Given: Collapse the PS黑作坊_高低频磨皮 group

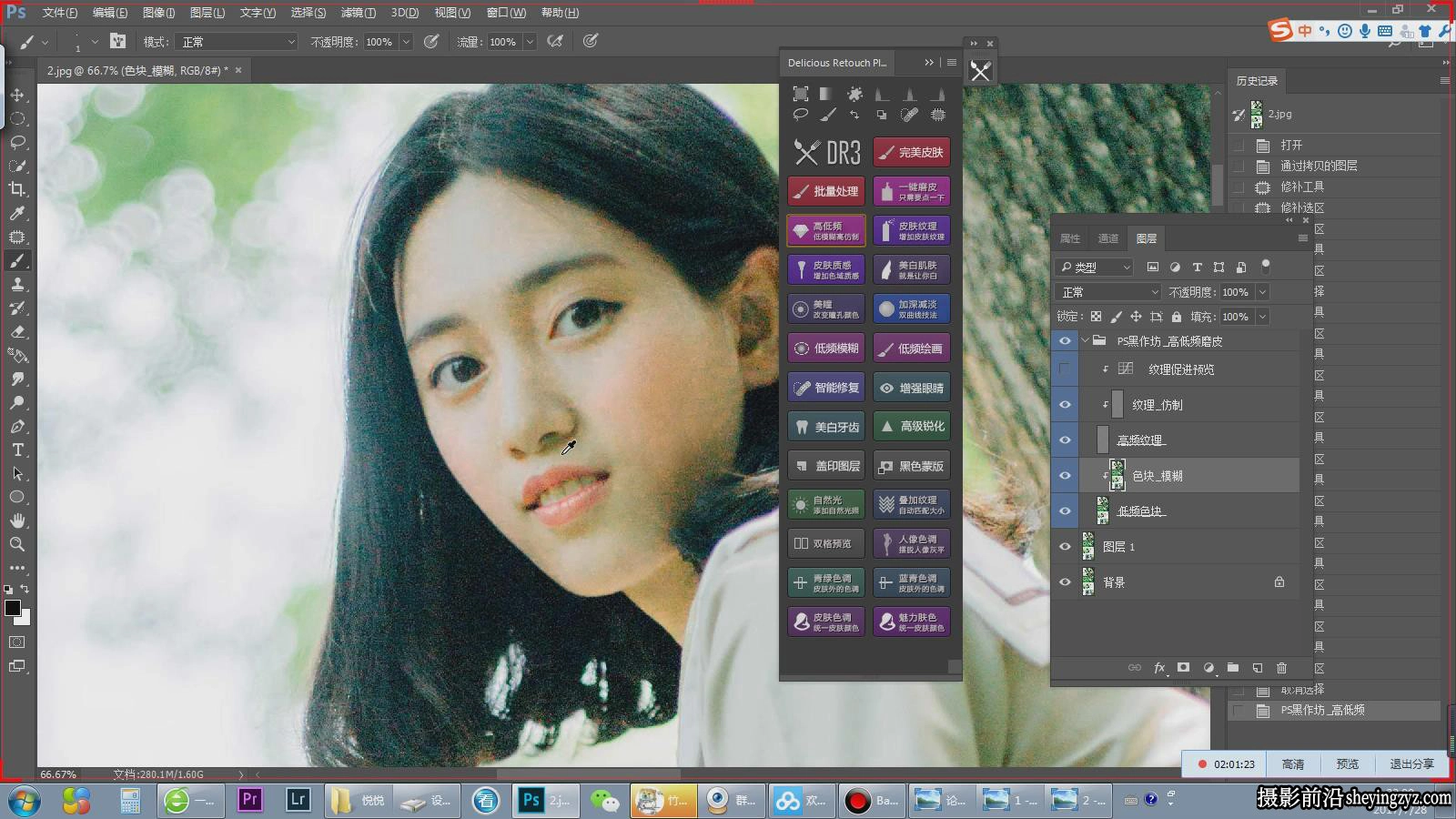Looking at the screenshot, I should click(x=1085, y=341).
